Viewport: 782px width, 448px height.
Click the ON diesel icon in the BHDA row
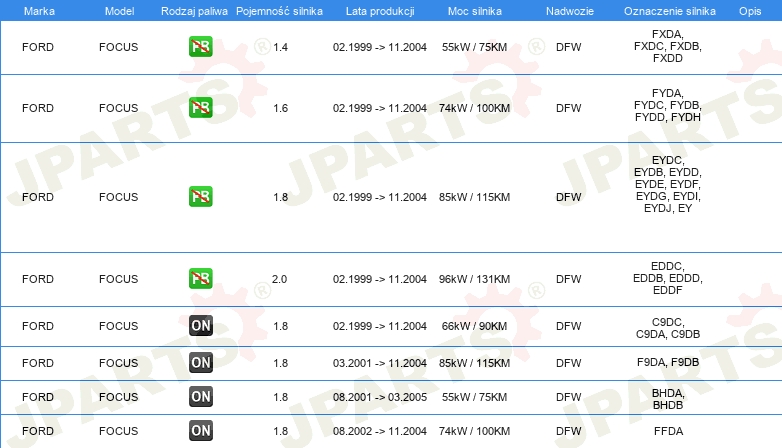point(200,397)
